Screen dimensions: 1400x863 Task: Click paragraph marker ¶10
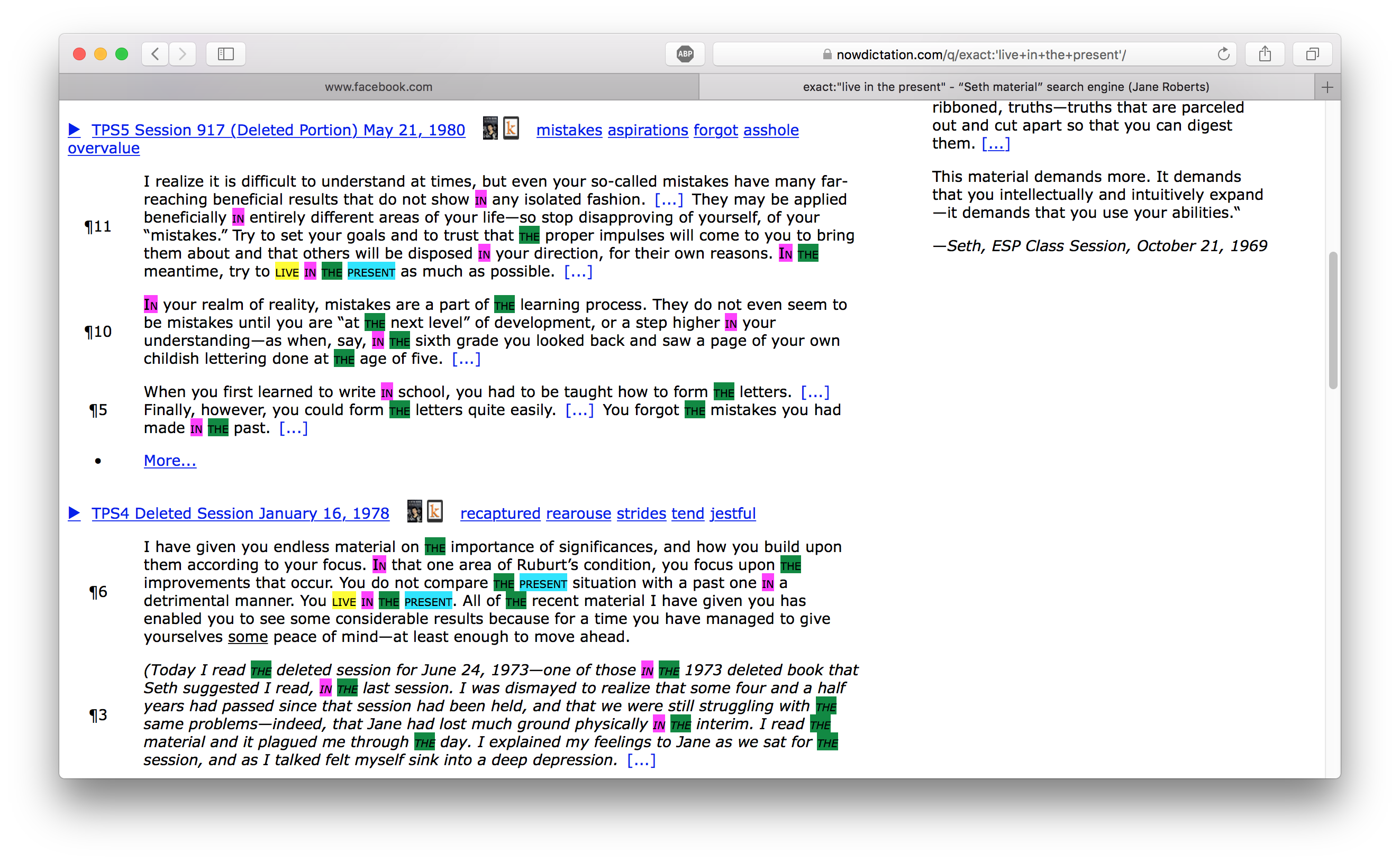98,332
